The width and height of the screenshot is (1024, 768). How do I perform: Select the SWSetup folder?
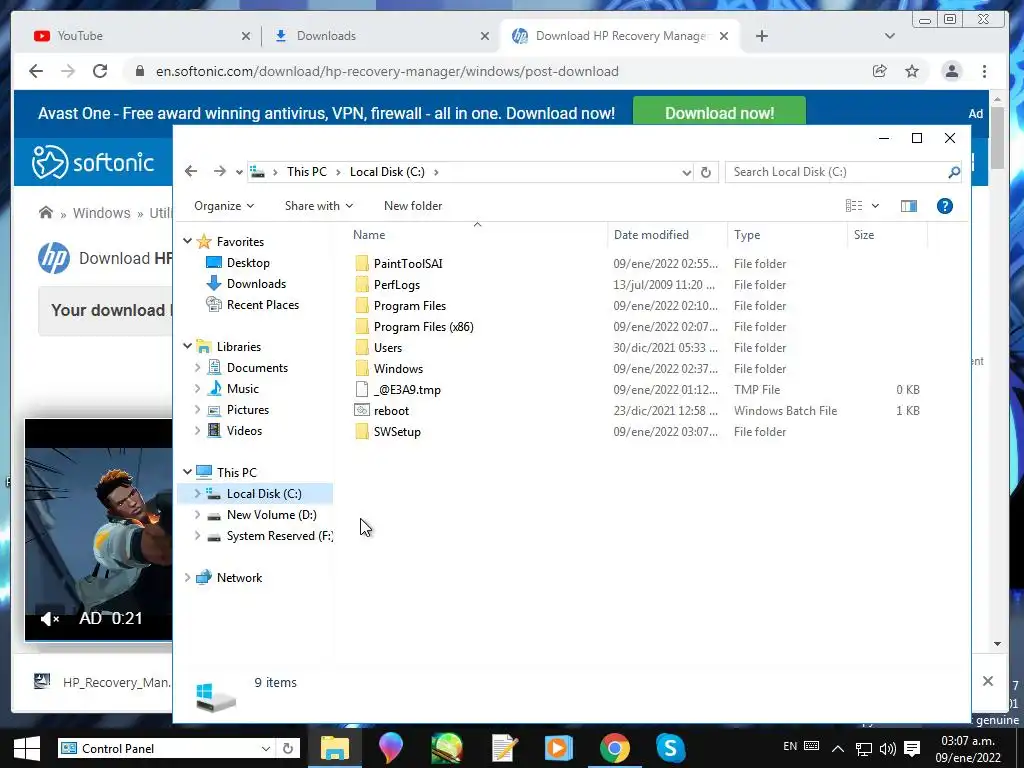tap(397, 431)
